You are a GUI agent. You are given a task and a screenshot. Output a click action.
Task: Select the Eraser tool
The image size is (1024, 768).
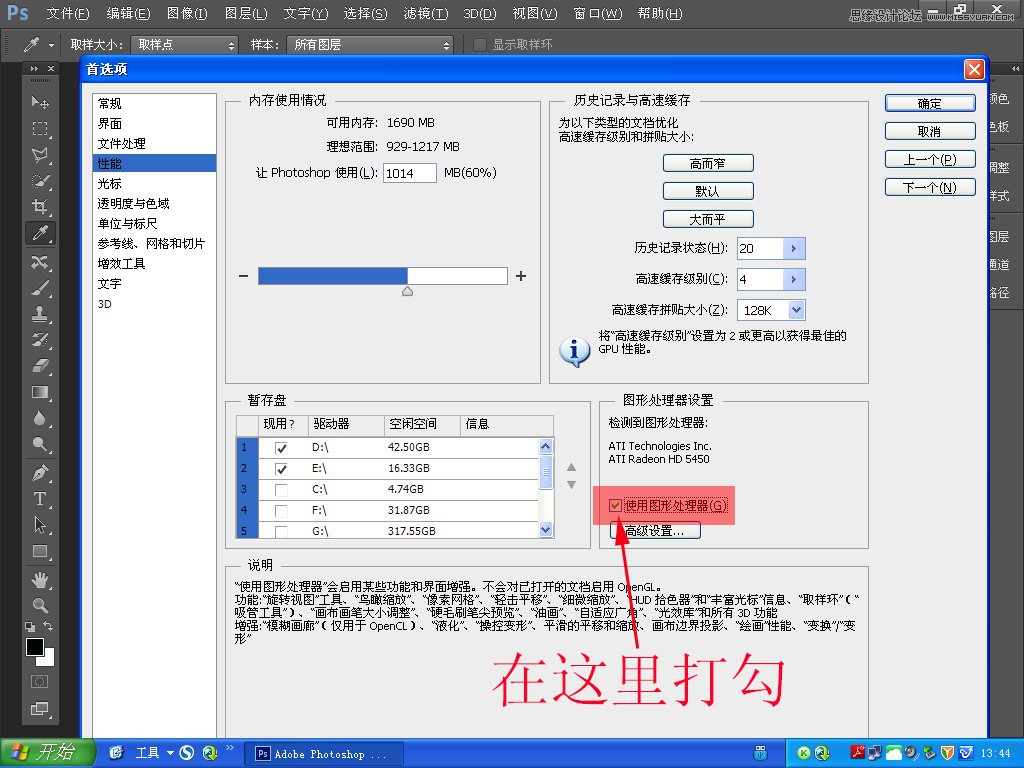pos(40,366)
